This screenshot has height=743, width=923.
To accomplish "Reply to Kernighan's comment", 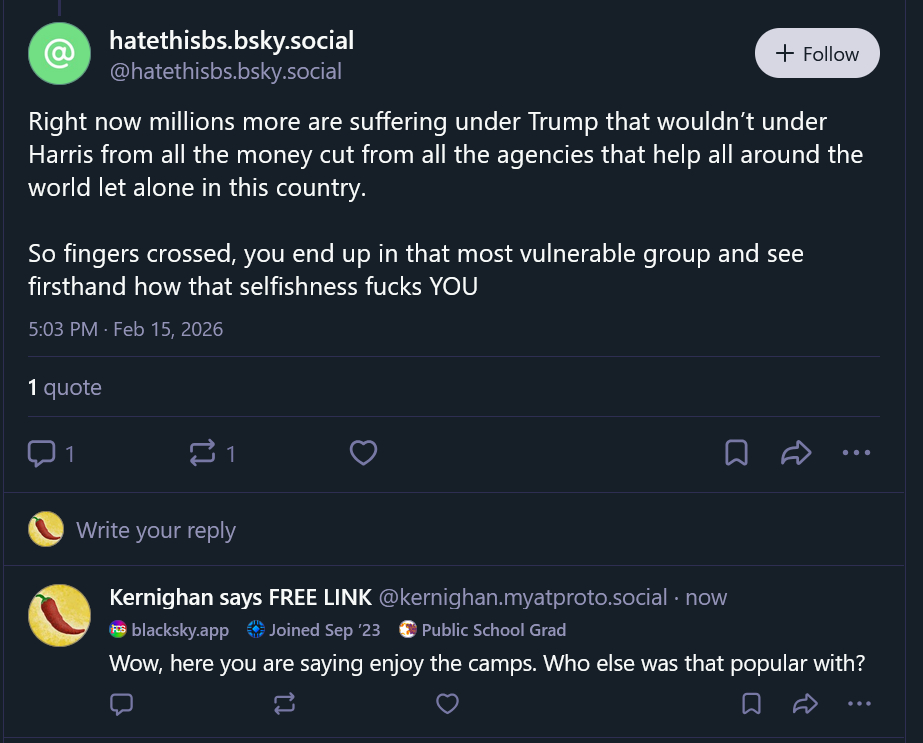I will 121,704.
